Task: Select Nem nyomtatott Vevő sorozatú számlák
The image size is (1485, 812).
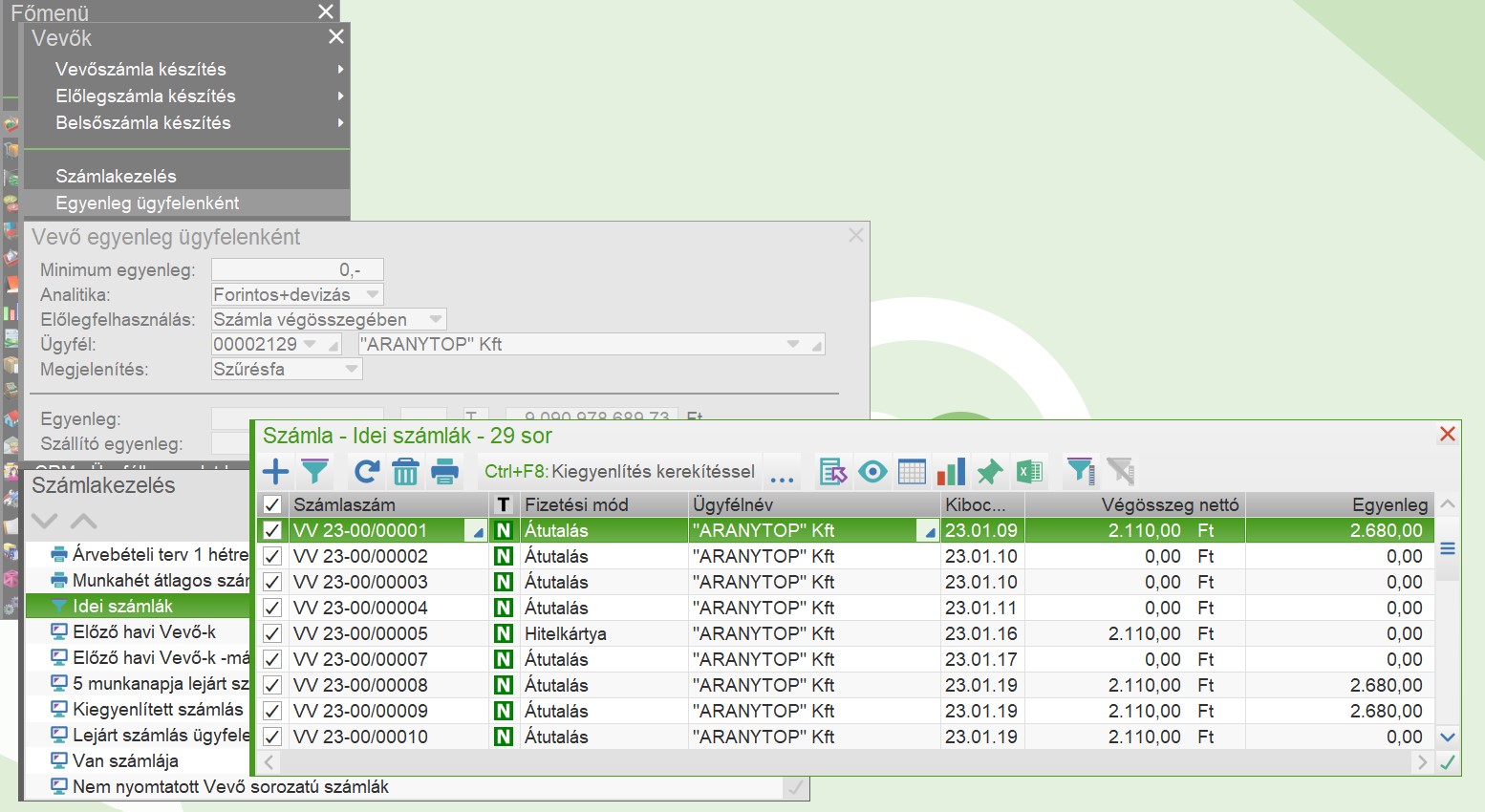Action: [x=230, y=786]
